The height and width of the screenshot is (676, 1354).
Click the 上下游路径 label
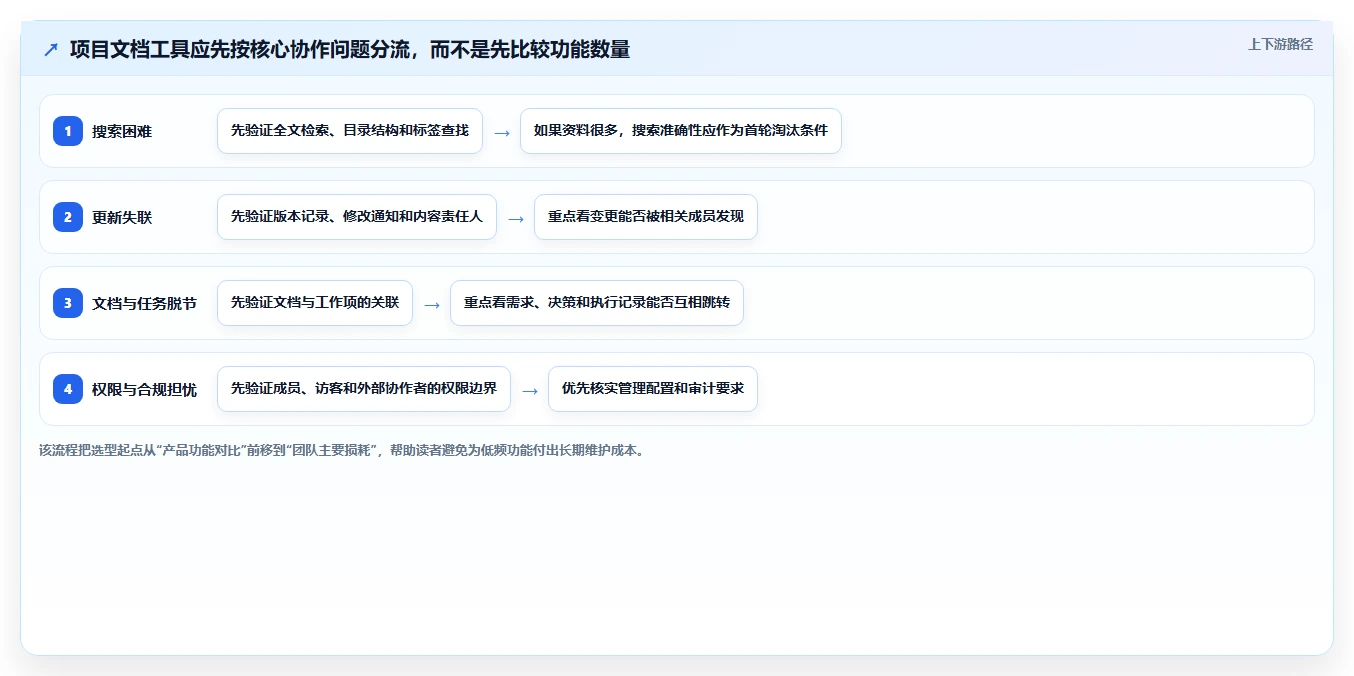click(1280, 45)
